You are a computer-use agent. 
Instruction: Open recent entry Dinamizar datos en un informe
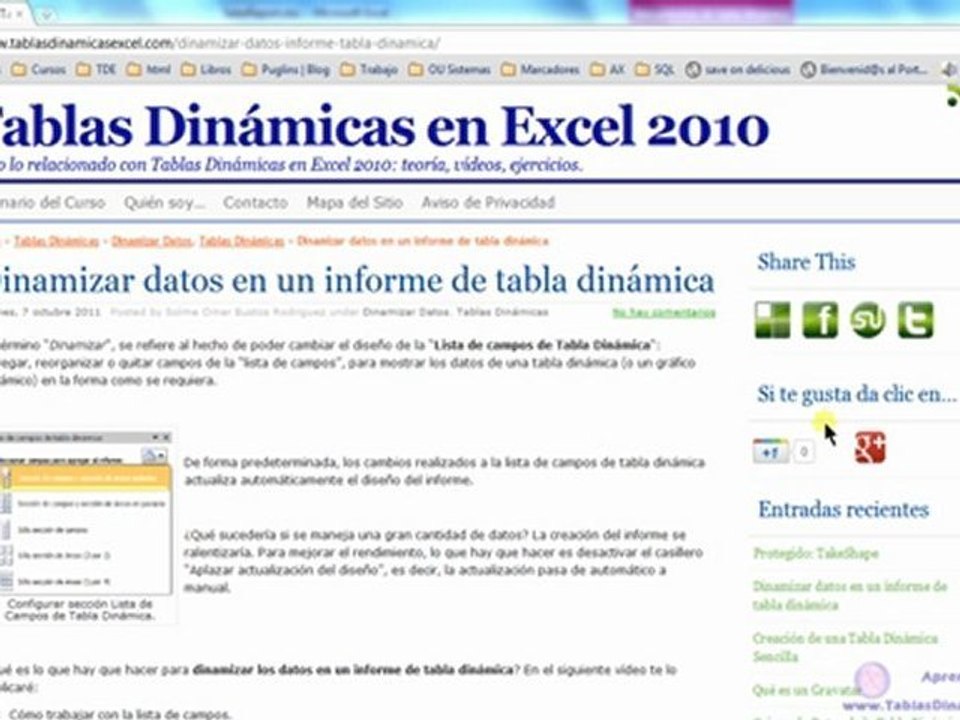(850, 595)
